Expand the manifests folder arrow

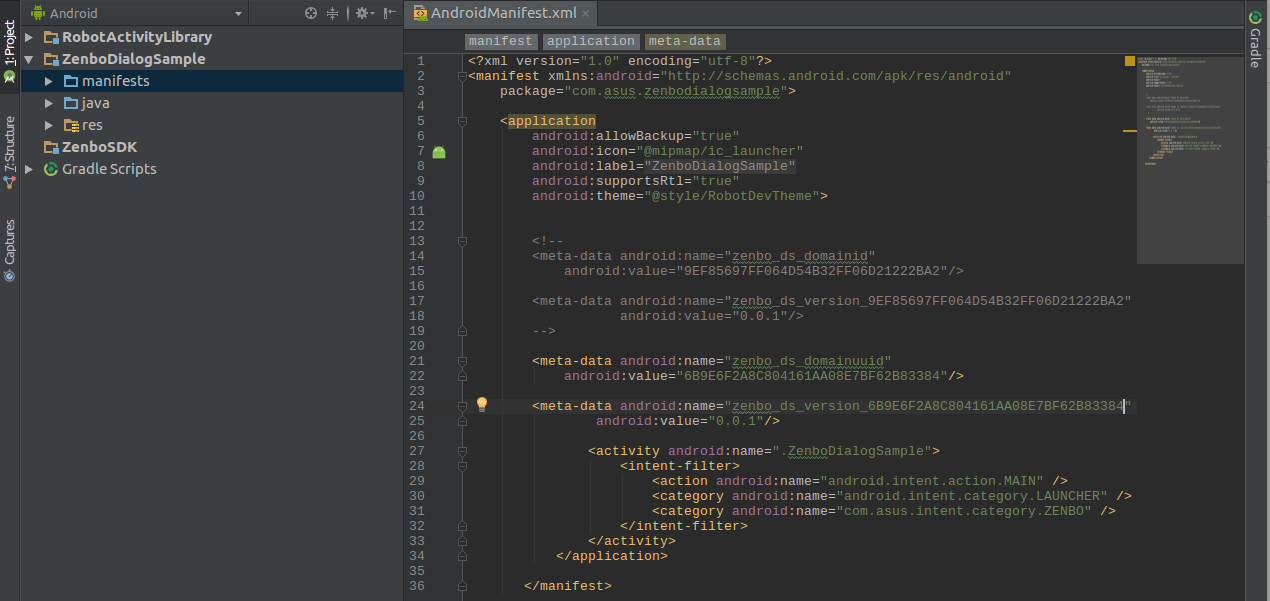[49, 81]
